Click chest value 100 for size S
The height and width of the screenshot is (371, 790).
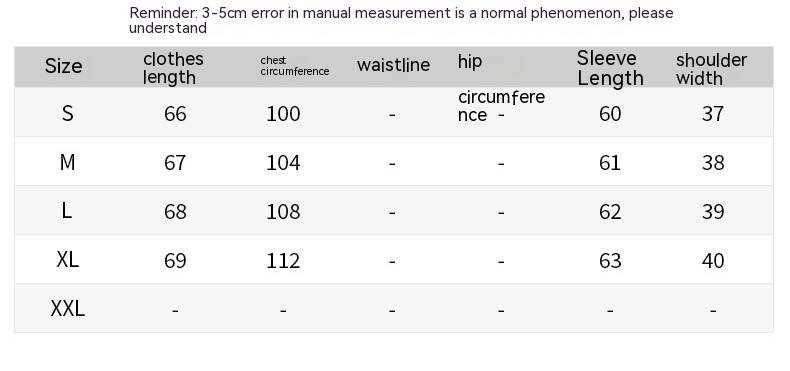tap(283, 114)
